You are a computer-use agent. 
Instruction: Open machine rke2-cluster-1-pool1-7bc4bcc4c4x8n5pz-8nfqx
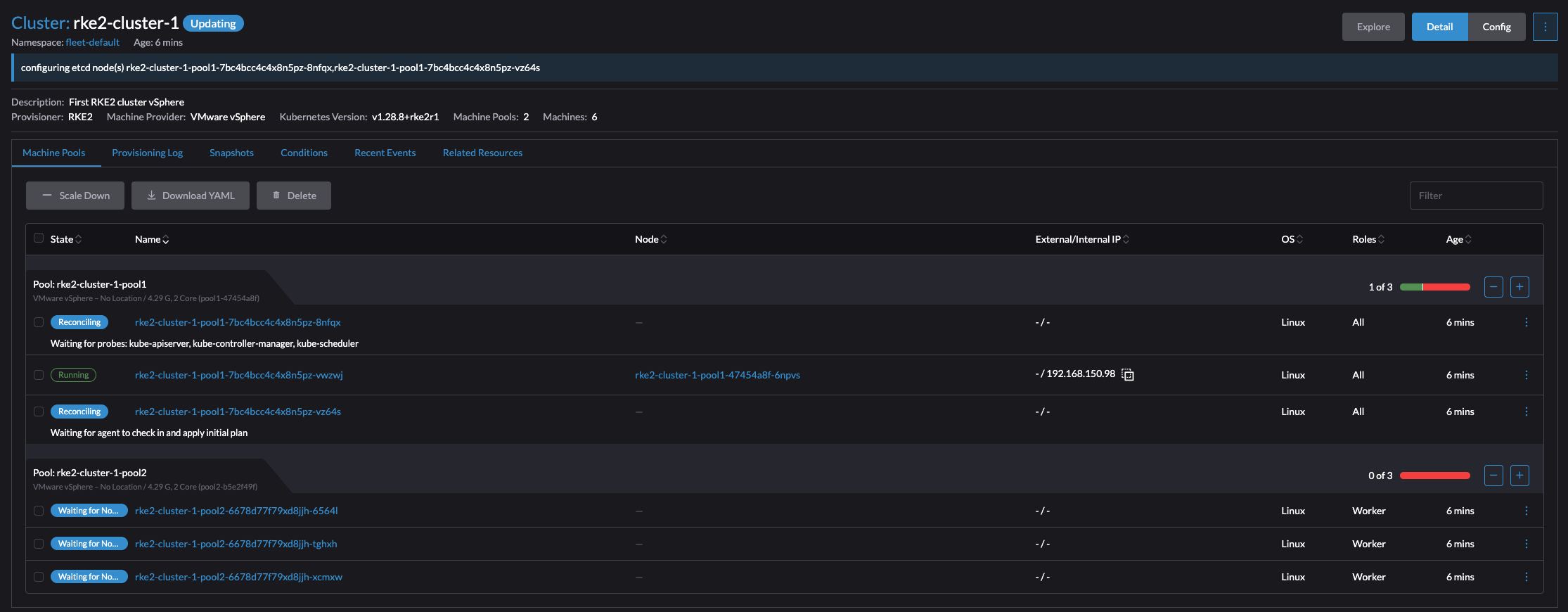point(238,322)
